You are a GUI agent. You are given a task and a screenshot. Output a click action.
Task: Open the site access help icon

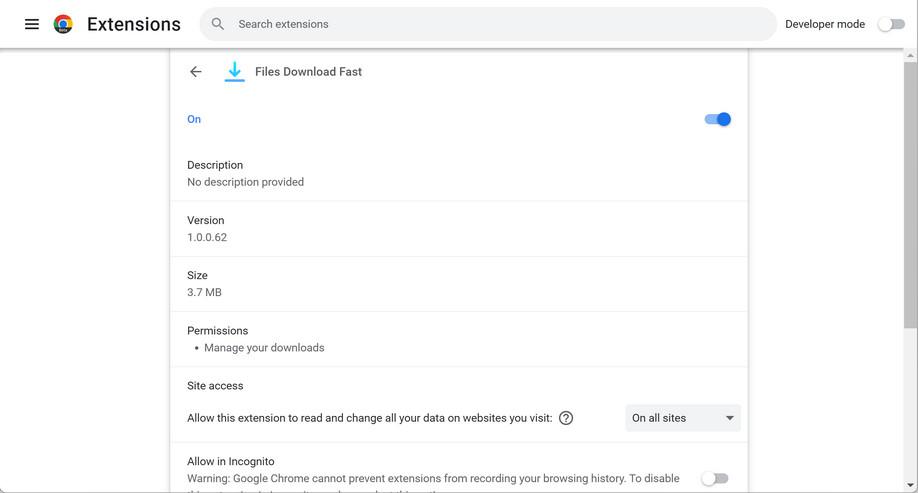(x=566, y=418)
